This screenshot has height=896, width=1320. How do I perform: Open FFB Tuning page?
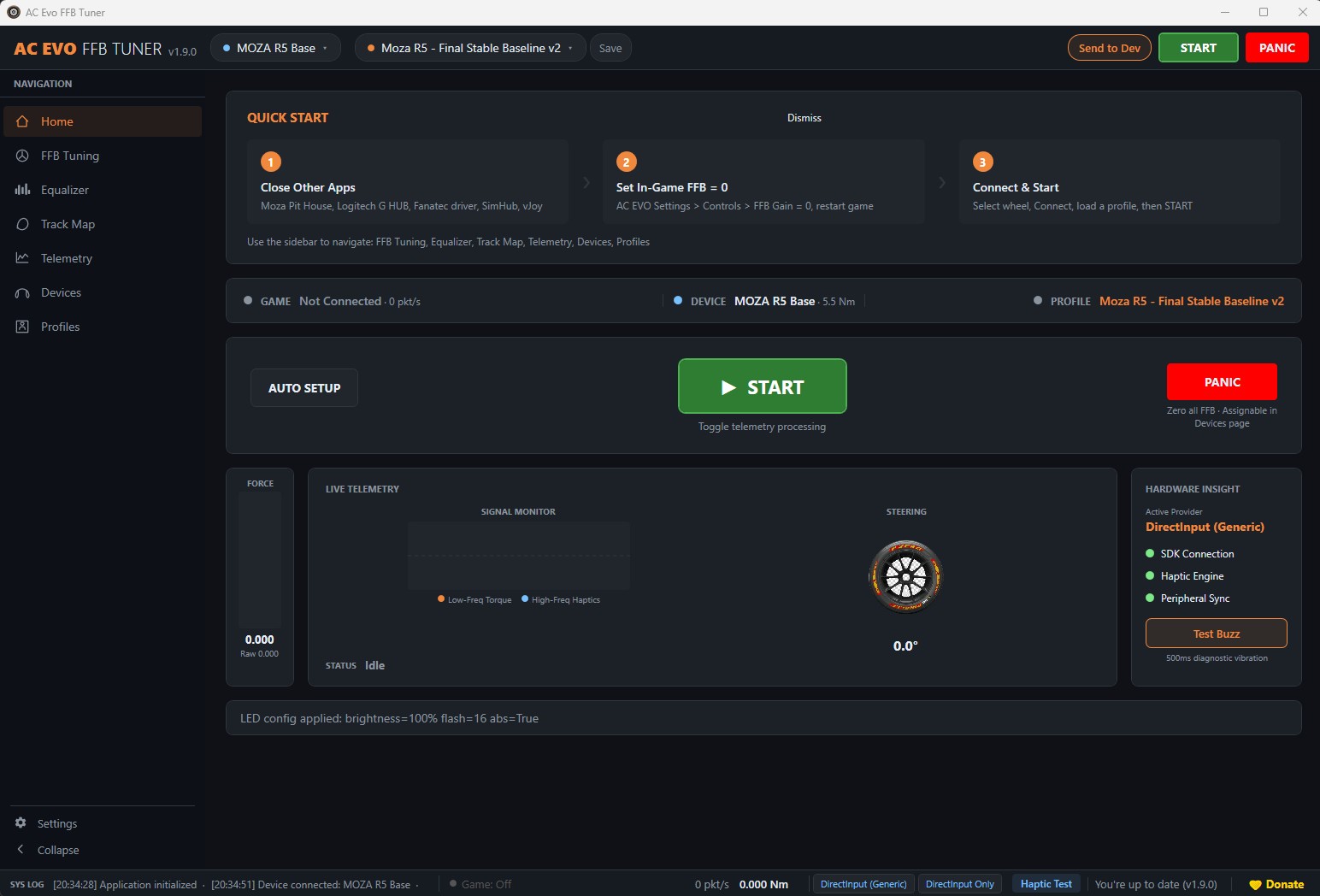(x=103, y=156)
